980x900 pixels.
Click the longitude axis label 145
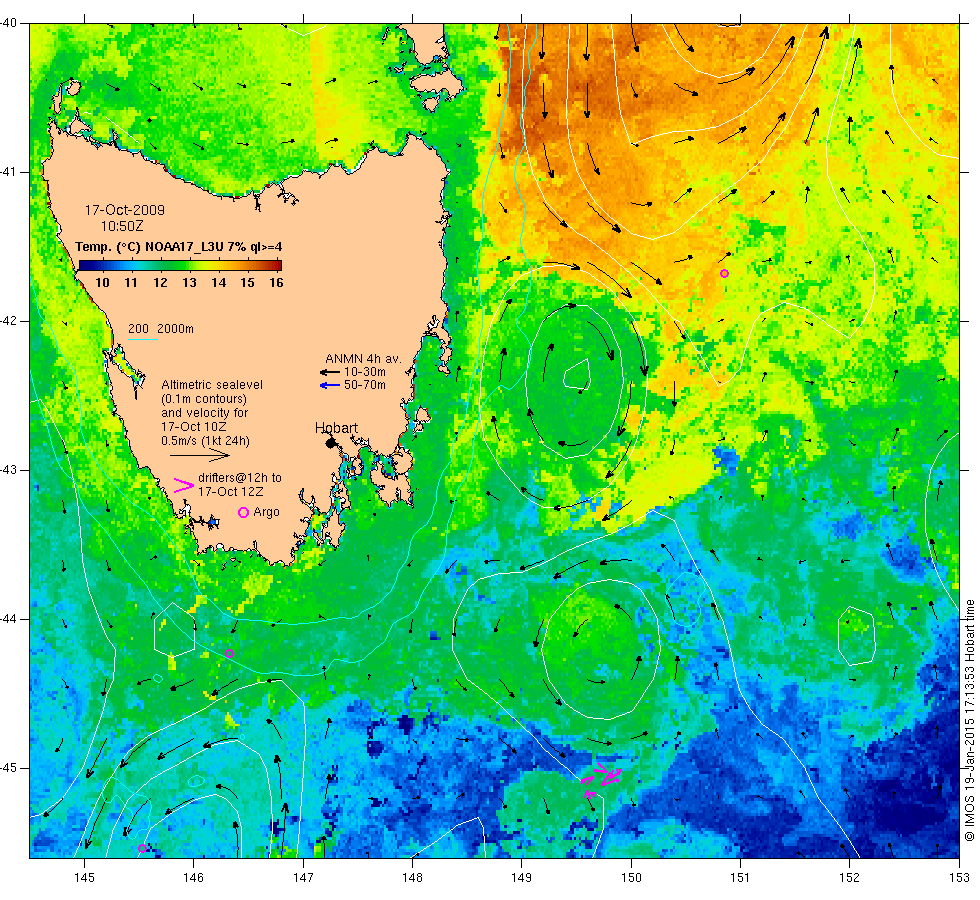click(x=84, y=878)
